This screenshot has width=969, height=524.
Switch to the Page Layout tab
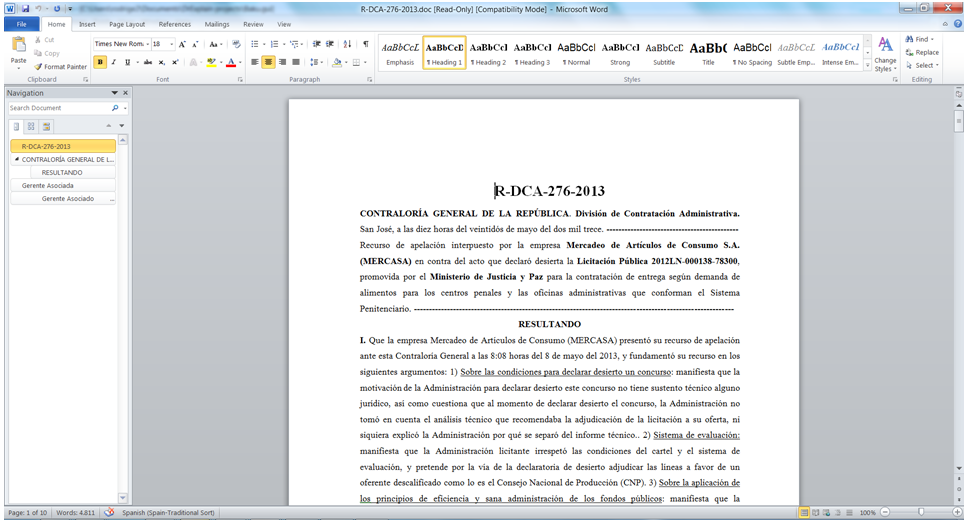tap(127, 24)
